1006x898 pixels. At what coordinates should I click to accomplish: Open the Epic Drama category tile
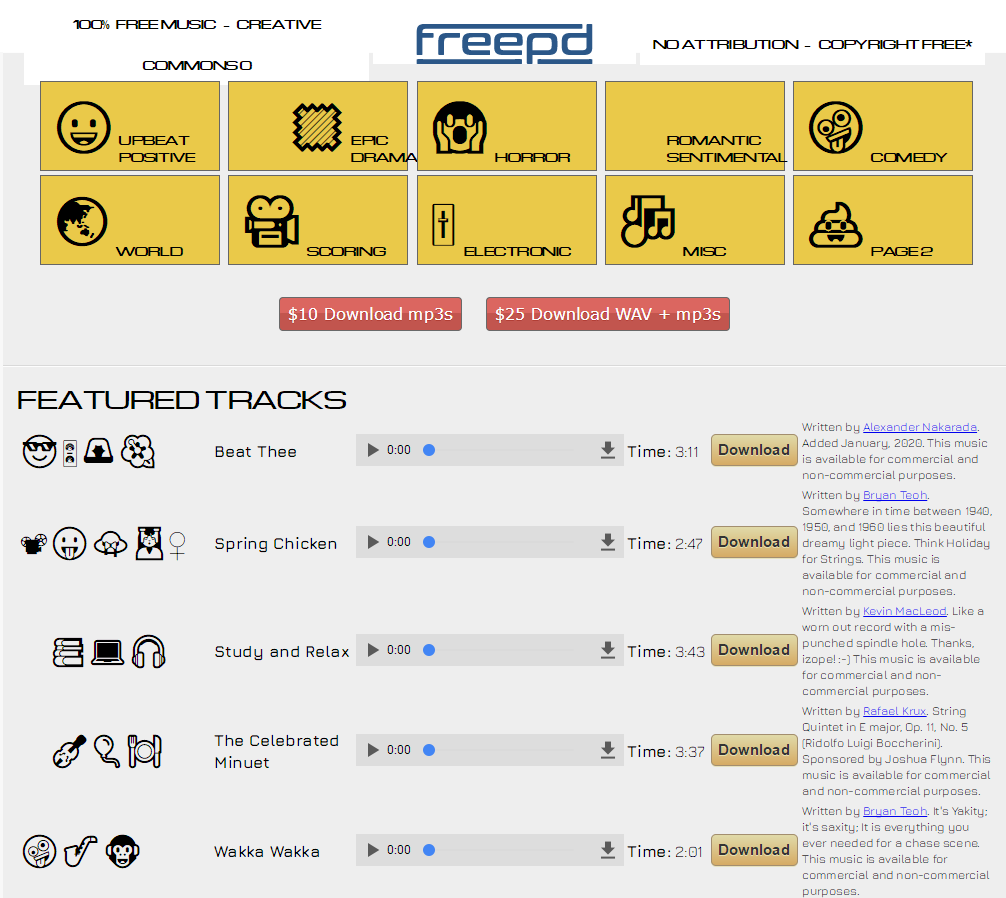click(x=318, y=126)
